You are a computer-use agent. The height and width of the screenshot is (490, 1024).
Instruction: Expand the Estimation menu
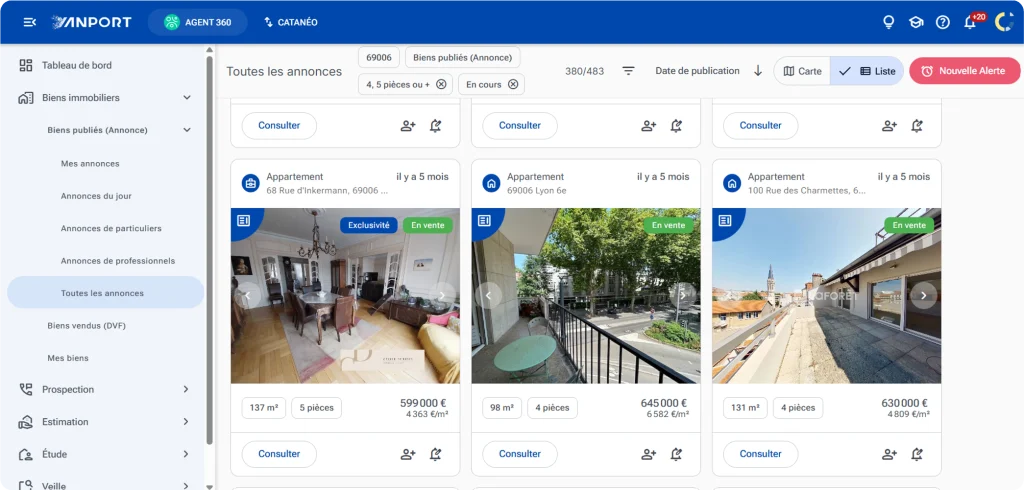point(186,422)
